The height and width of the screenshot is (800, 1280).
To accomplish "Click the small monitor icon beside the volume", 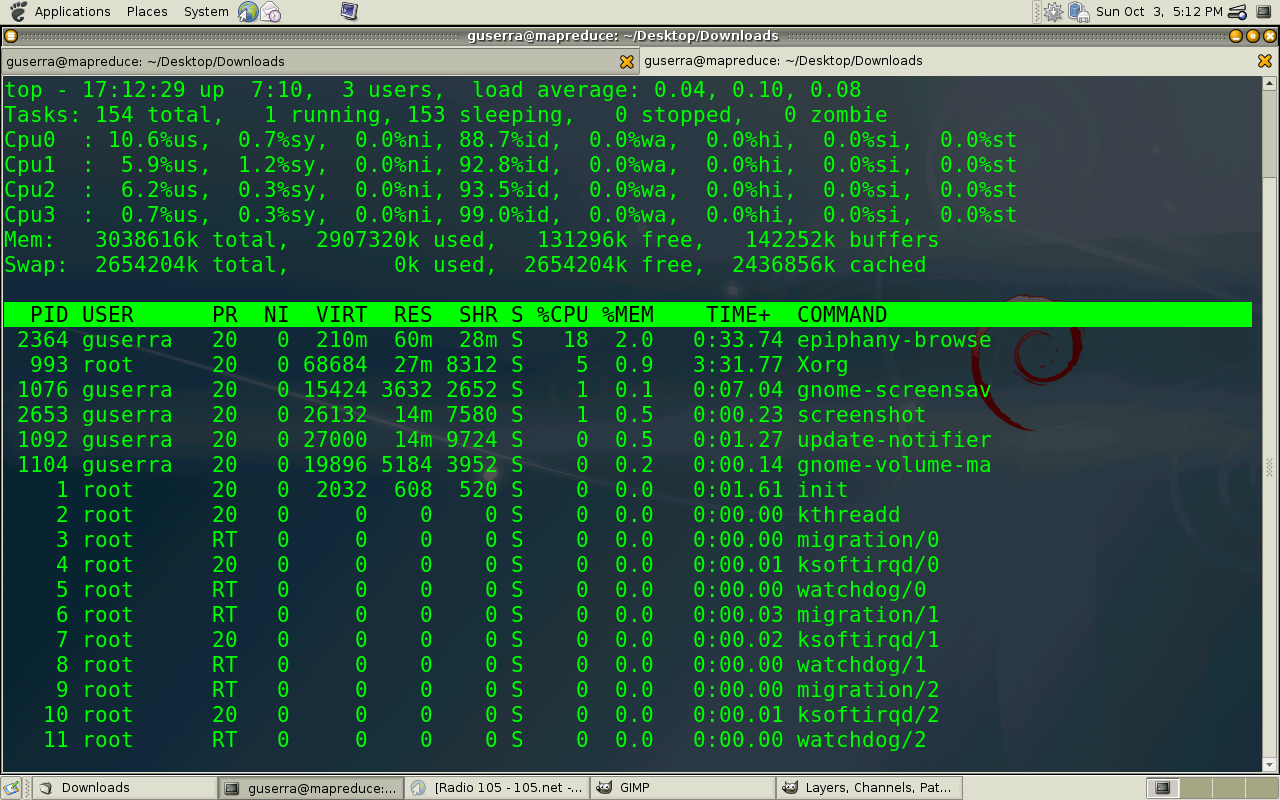I will [x=1265, y=12].
